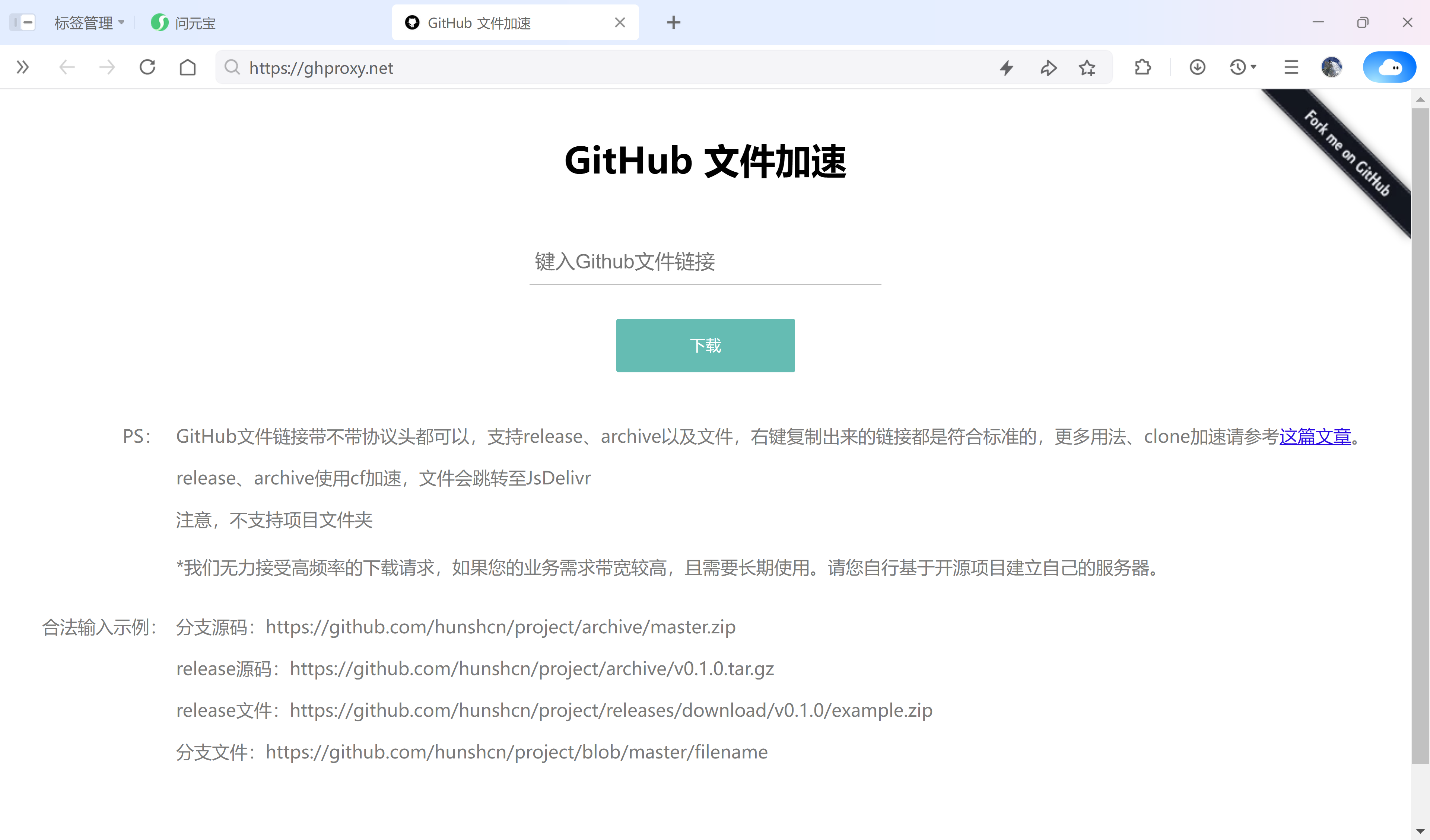
Task: Click the page scrollbar down arrow
Action: coord(1420,831)
